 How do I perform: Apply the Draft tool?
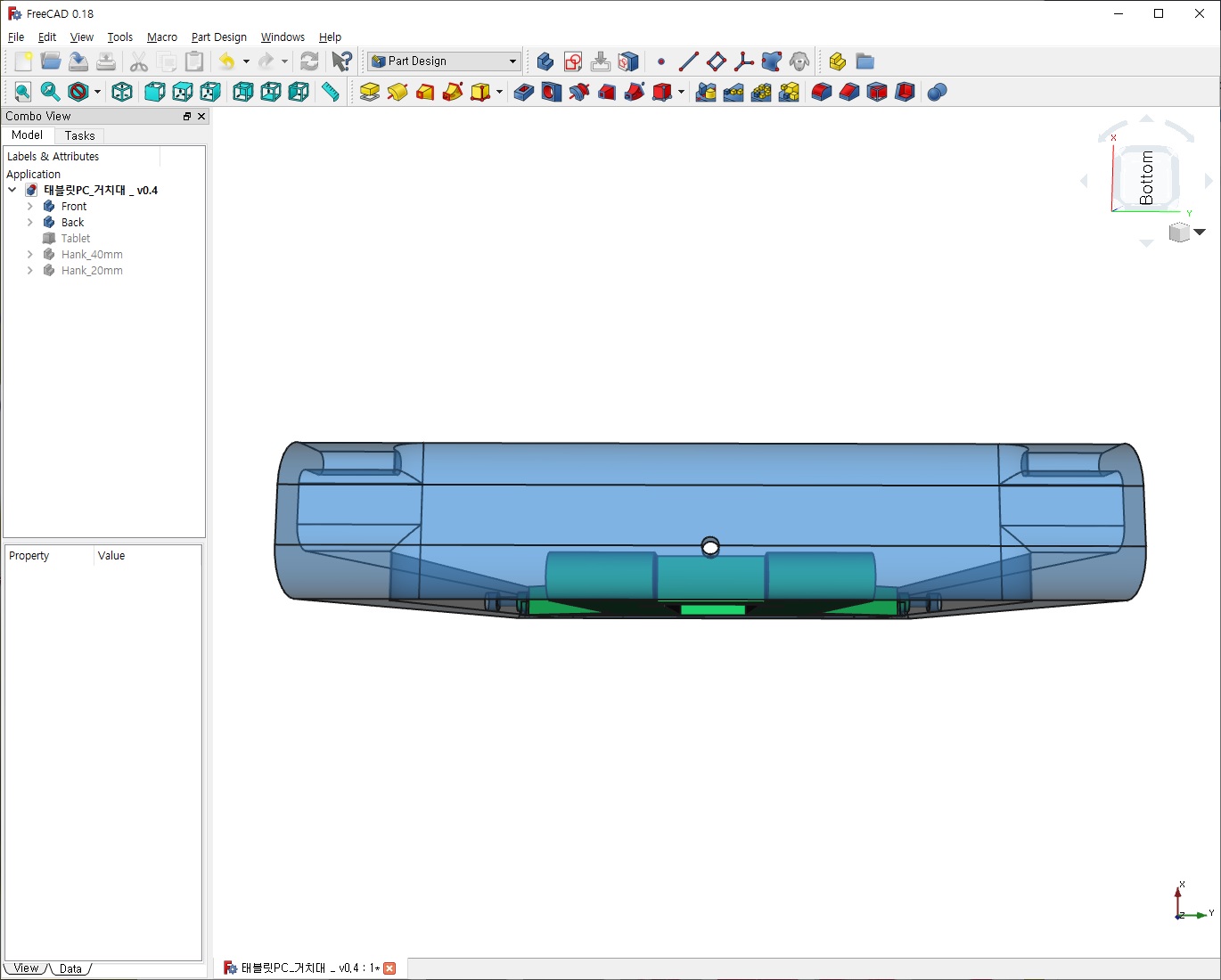[877, 92]
